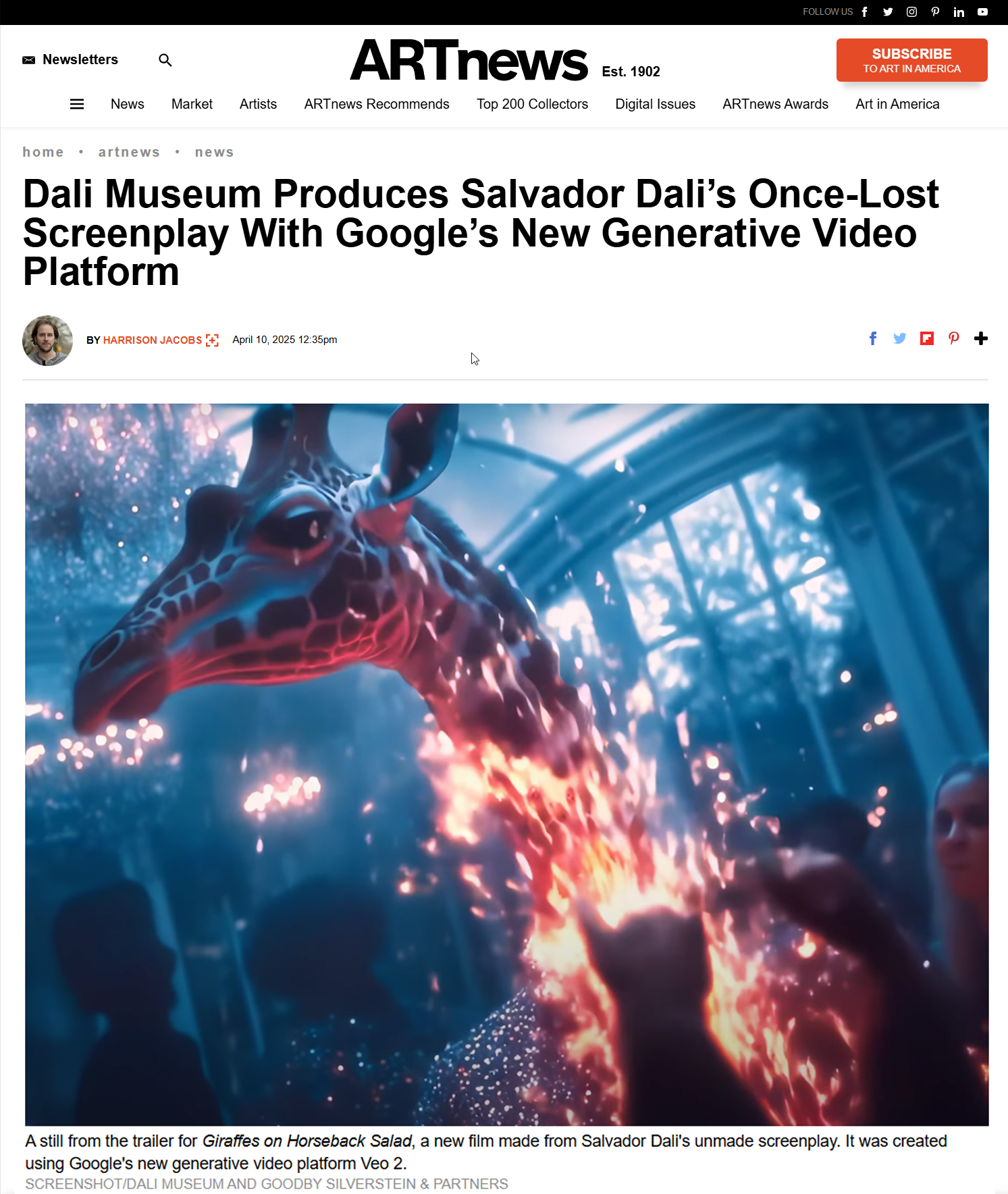Screen dimensions: 1008x1194
Task: Share article using blue Facebook icon
Action: pos(873,338)
